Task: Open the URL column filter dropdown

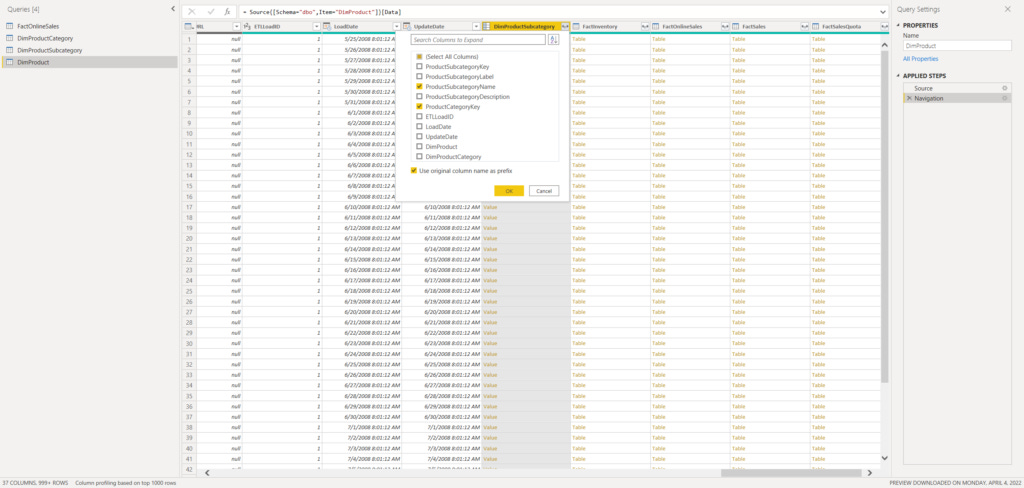Action: coord(236,26)
